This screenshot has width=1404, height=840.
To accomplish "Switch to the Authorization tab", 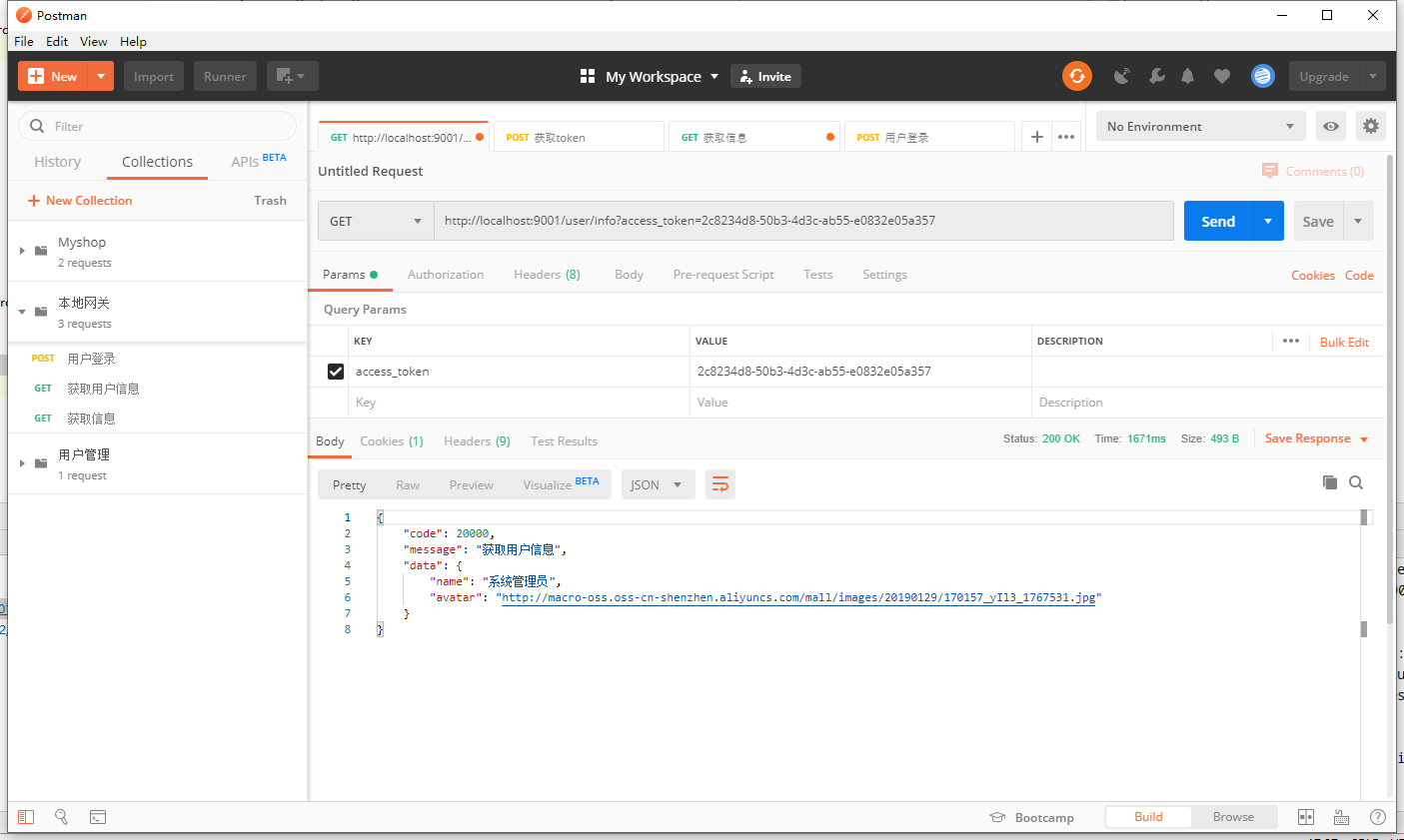I will (446, 275).
